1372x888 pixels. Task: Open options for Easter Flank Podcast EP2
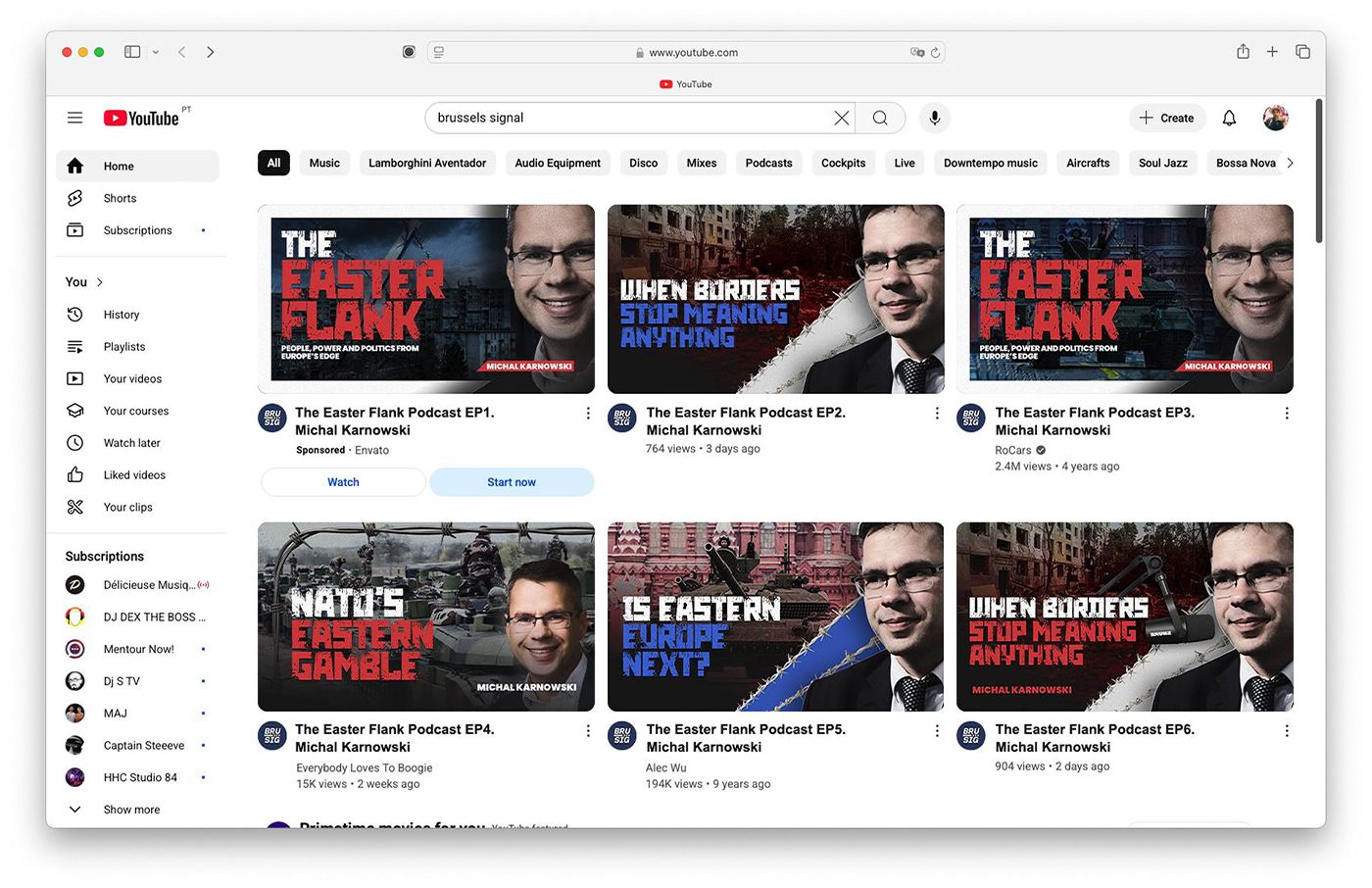tap(937, 414)
